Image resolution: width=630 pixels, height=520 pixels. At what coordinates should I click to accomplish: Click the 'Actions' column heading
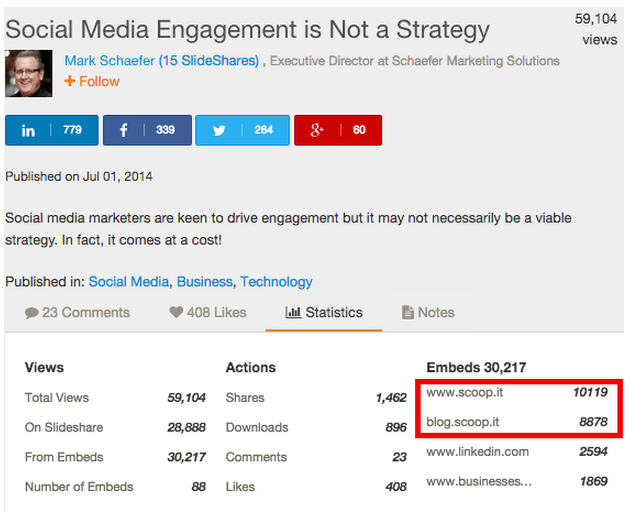pos(251,367)
